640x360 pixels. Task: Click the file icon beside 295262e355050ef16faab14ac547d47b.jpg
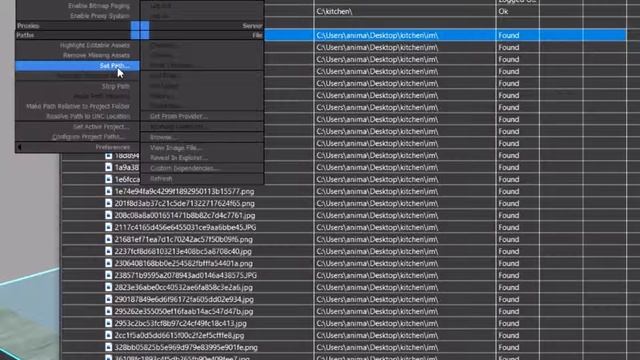point(108,311)
